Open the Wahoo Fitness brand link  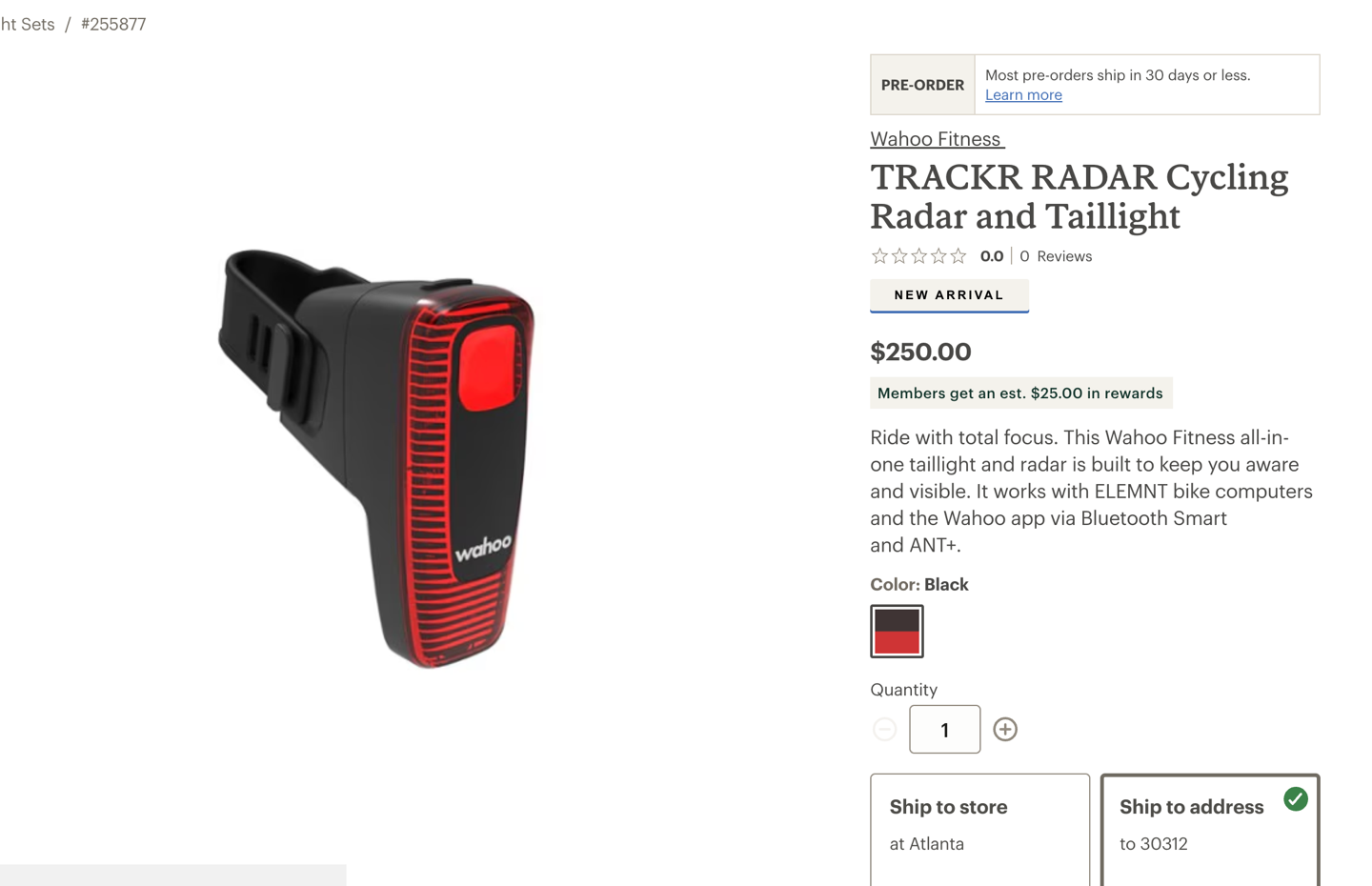(937, 139)
